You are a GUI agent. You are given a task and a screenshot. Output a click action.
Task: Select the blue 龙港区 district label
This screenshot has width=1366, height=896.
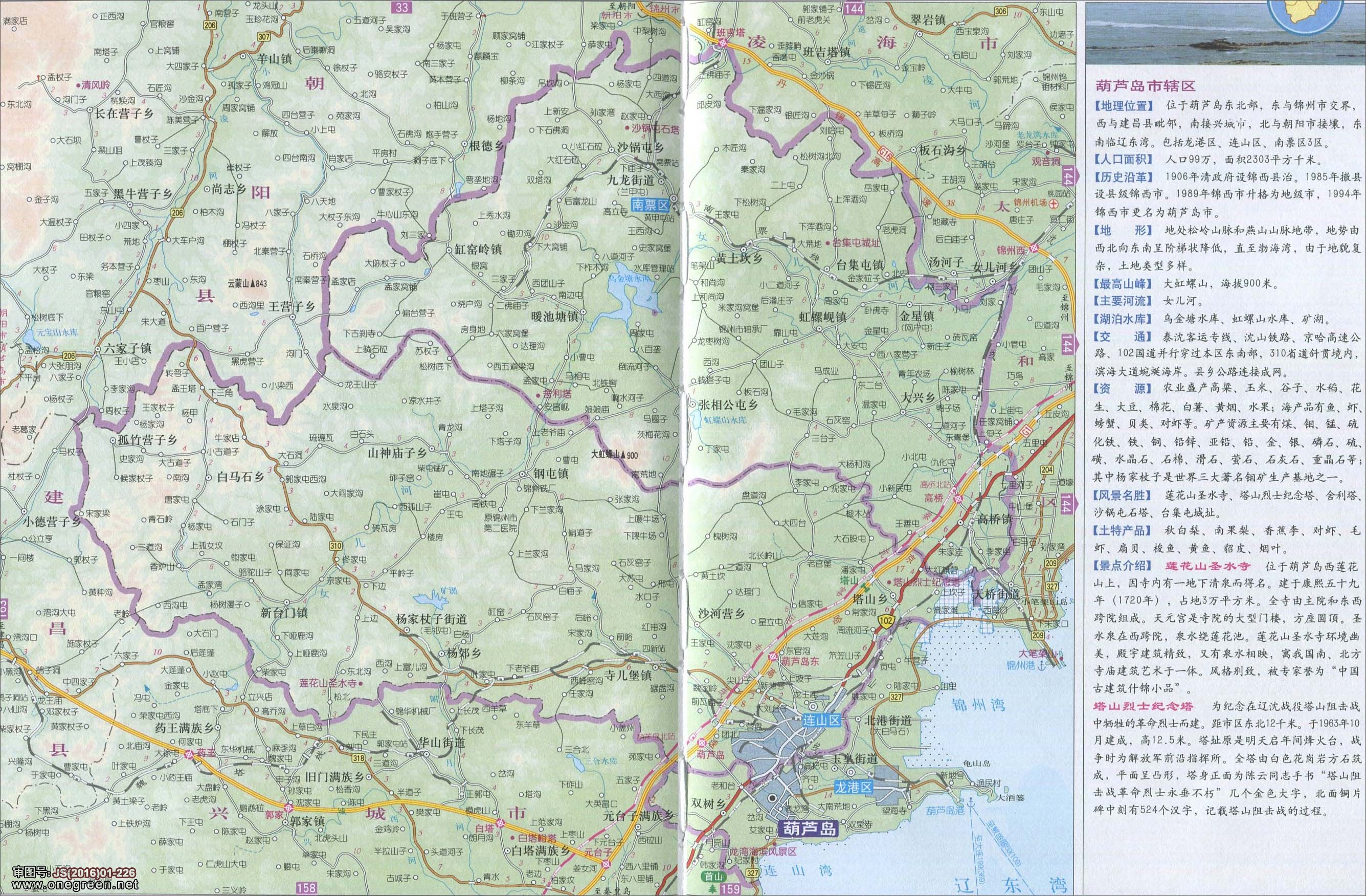point(854,788)
